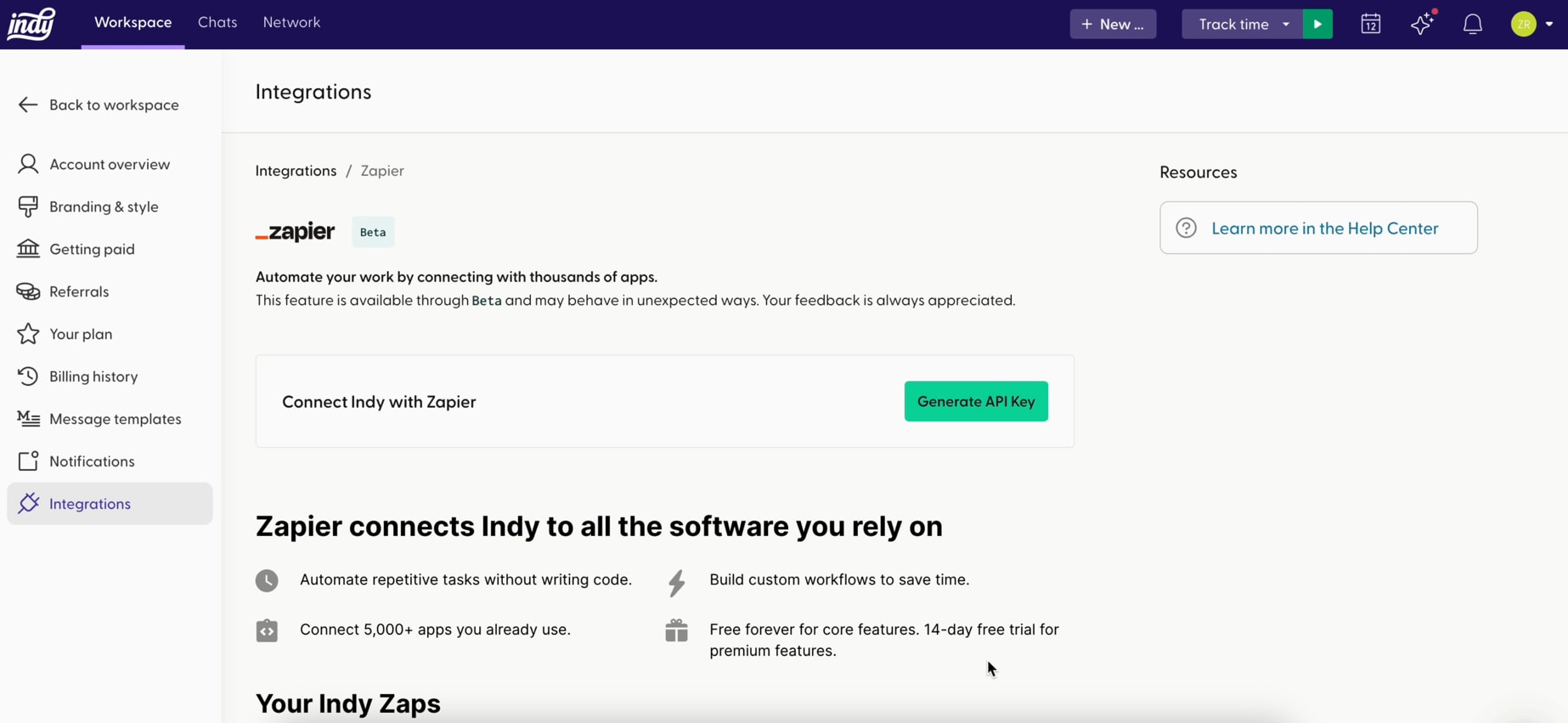The height and width of the screenshot is (723, 1568).
Task: Click the Referrals coins icon
Action: tap(28, 291)
